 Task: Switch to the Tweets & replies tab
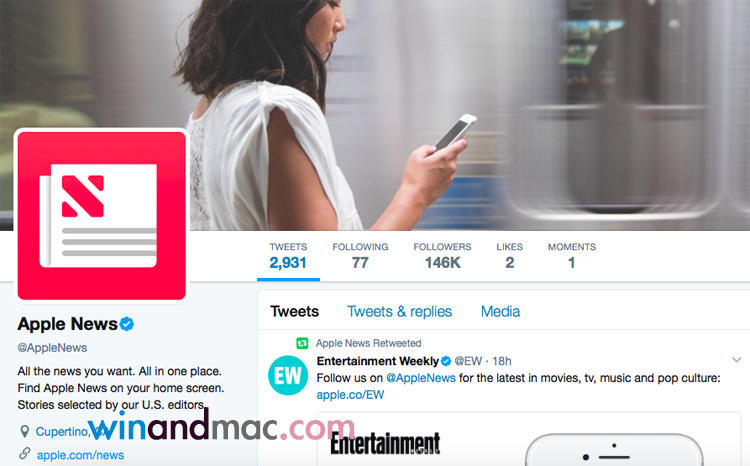[x=399, y=311]
